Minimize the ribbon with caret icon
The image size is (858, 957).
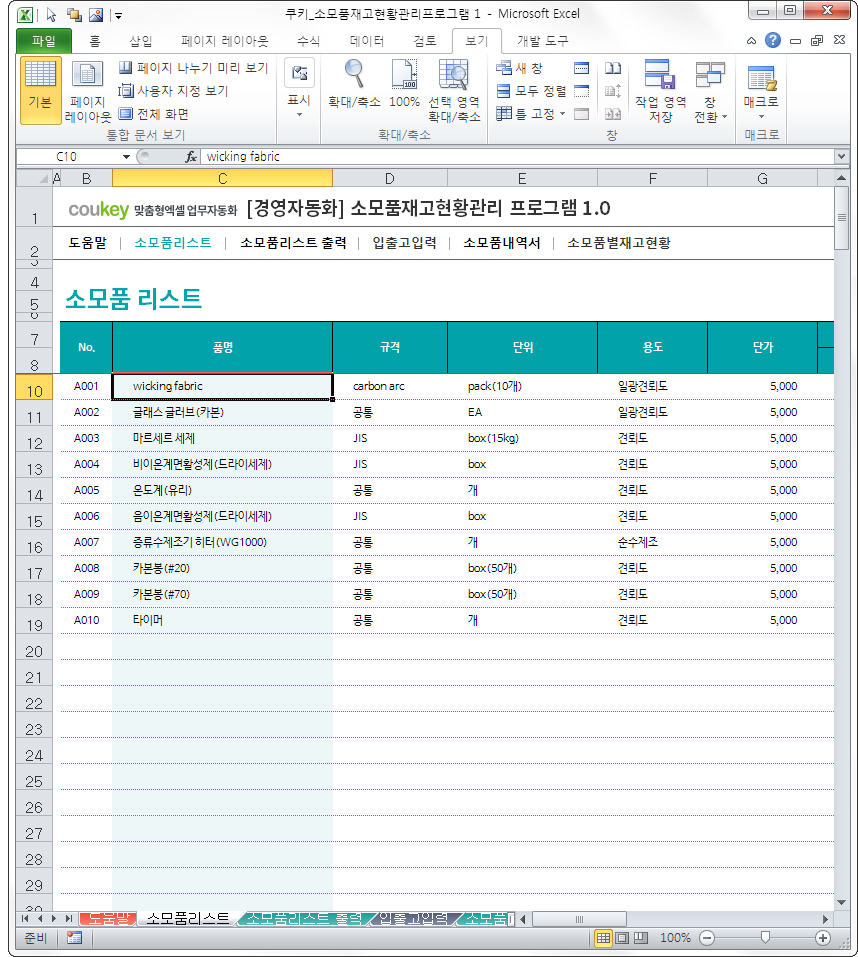coord(751,41)
